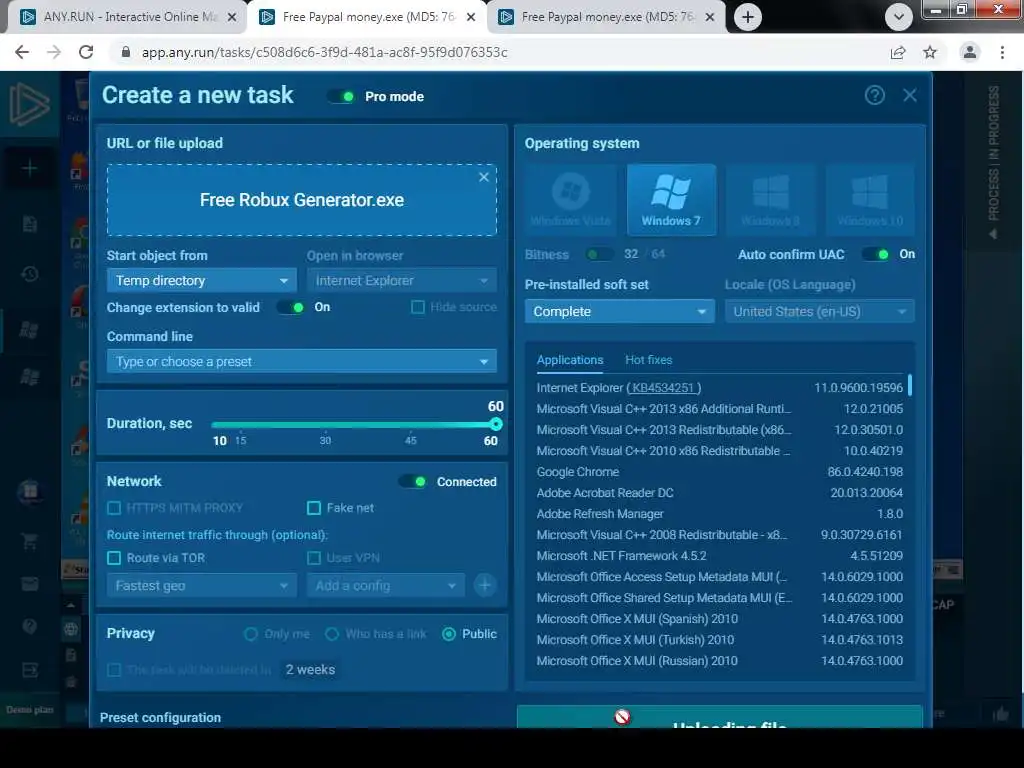Click the add VPN config plus button

click(x=485, y=585)
